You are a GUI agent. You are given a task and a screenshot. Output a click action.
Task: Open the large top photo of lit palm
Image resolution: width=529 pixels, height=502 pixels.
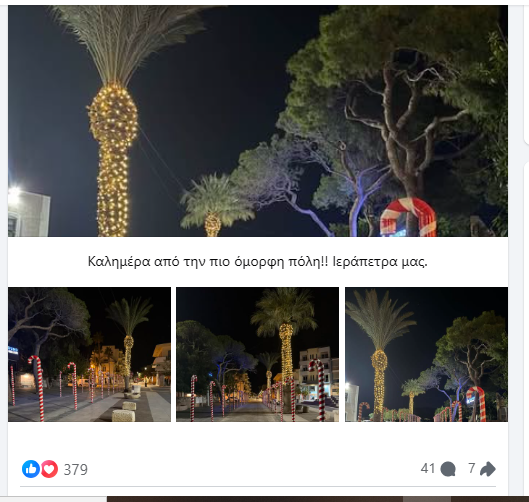pos(258,121)
